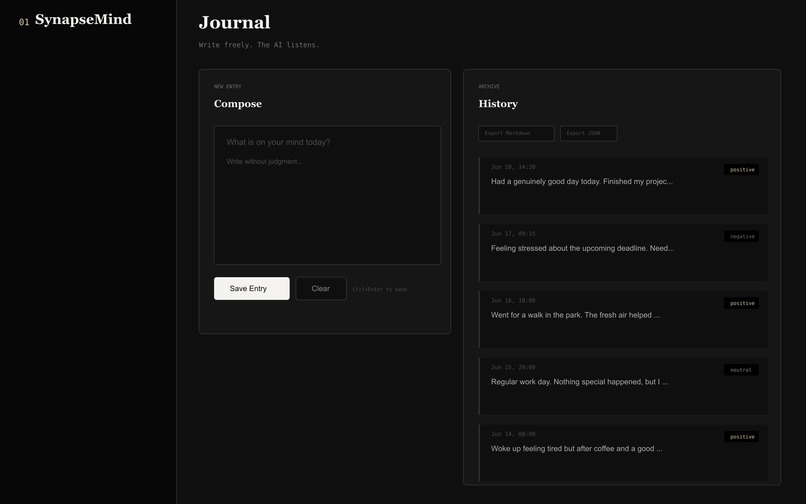Clear the compose box with Clear
Viewport: 806px width, 504px height.
321,289
